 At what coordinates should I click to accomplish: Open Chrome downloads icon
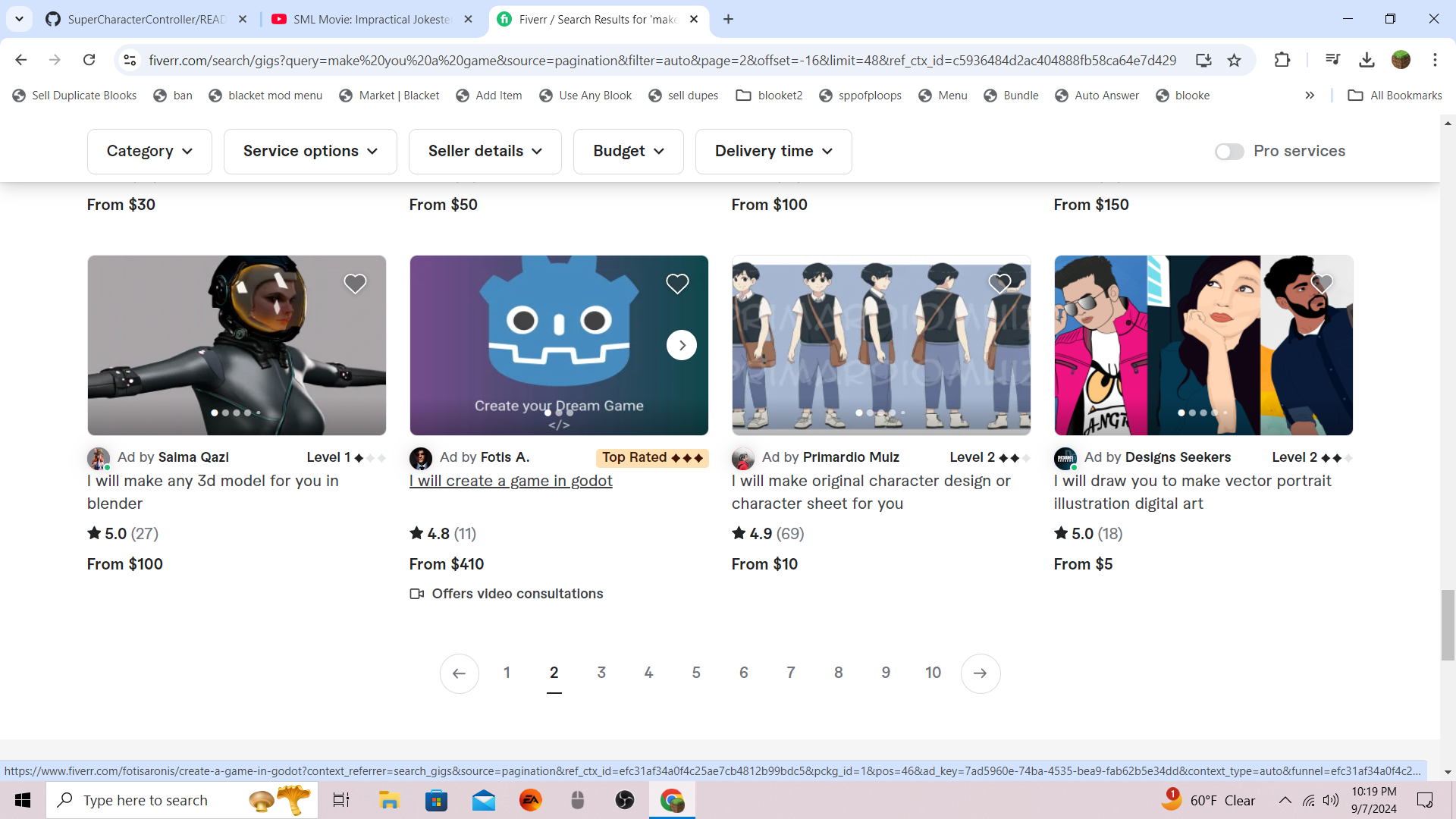(1367, 60)
